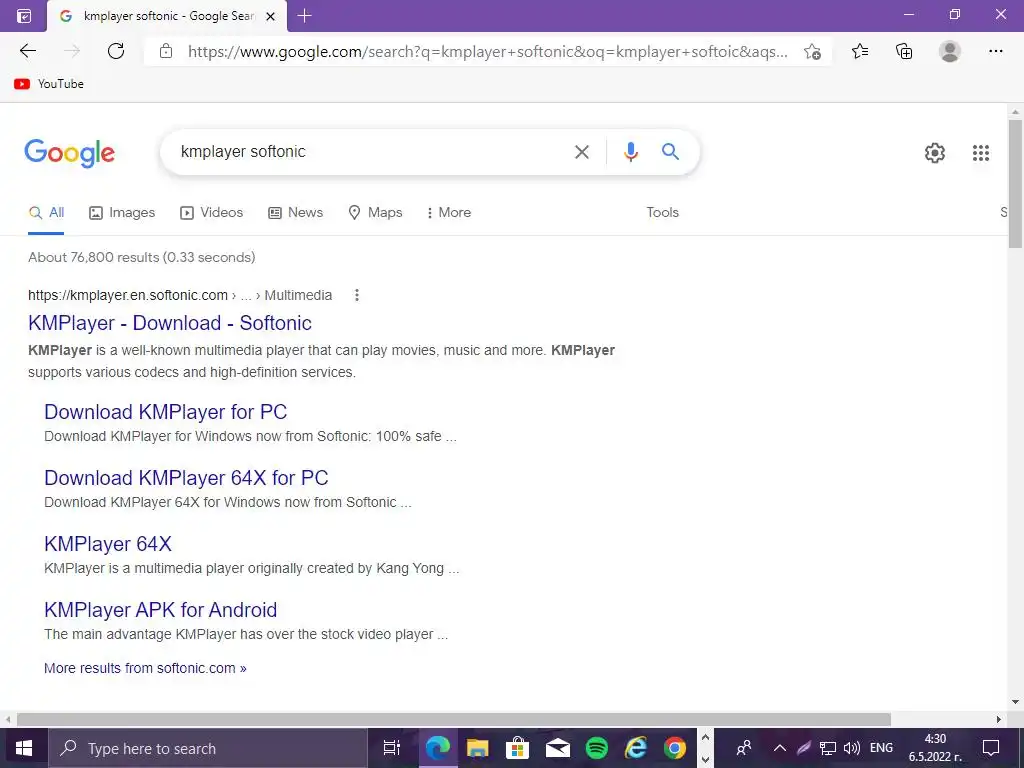Open the Google apps grid
Viewport: 1024px width, 768px height.
click(x=980, y=153)
